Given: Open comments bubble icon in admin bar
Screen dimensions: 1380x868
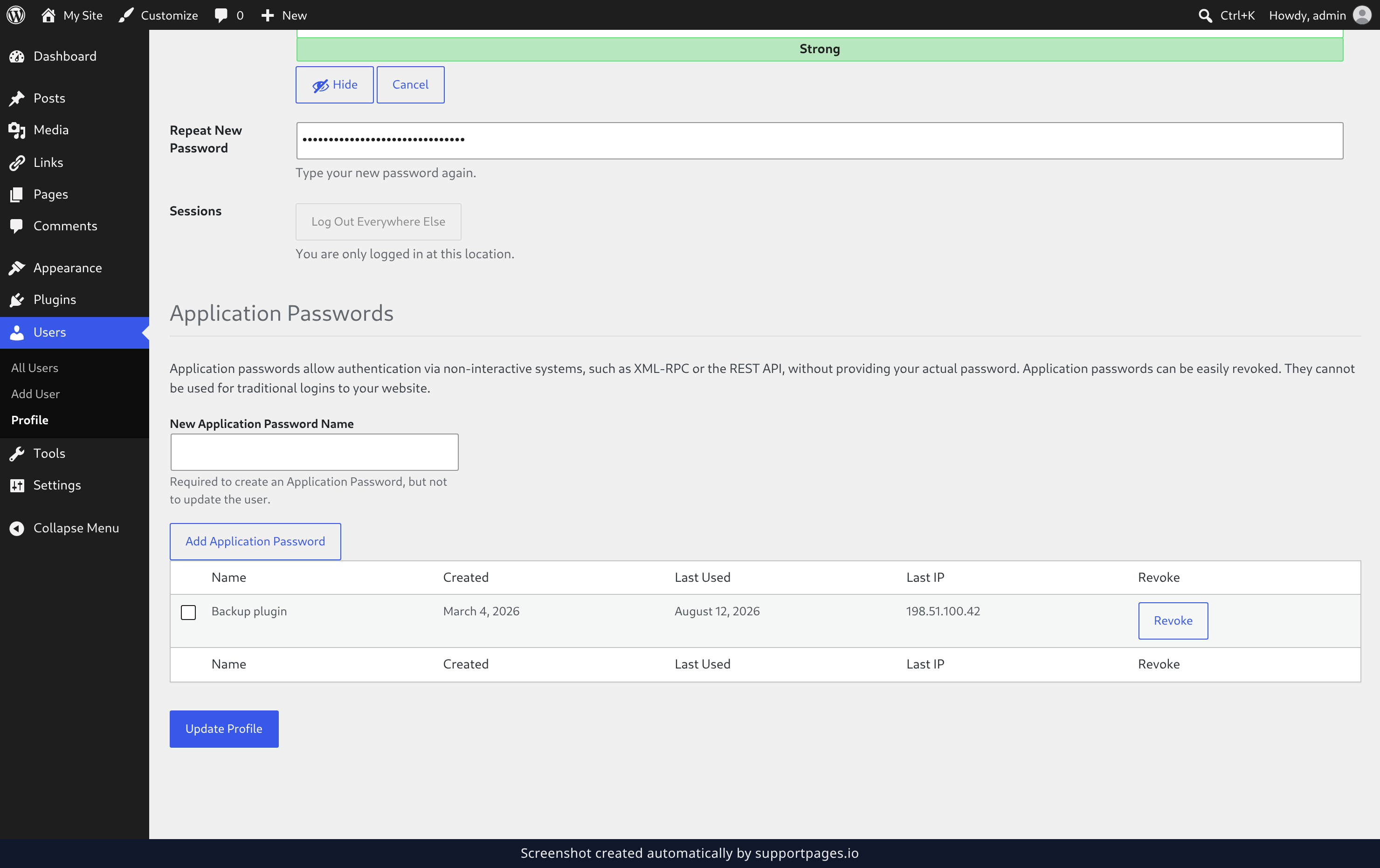Looking at the screenshot, I should point(221,15).
